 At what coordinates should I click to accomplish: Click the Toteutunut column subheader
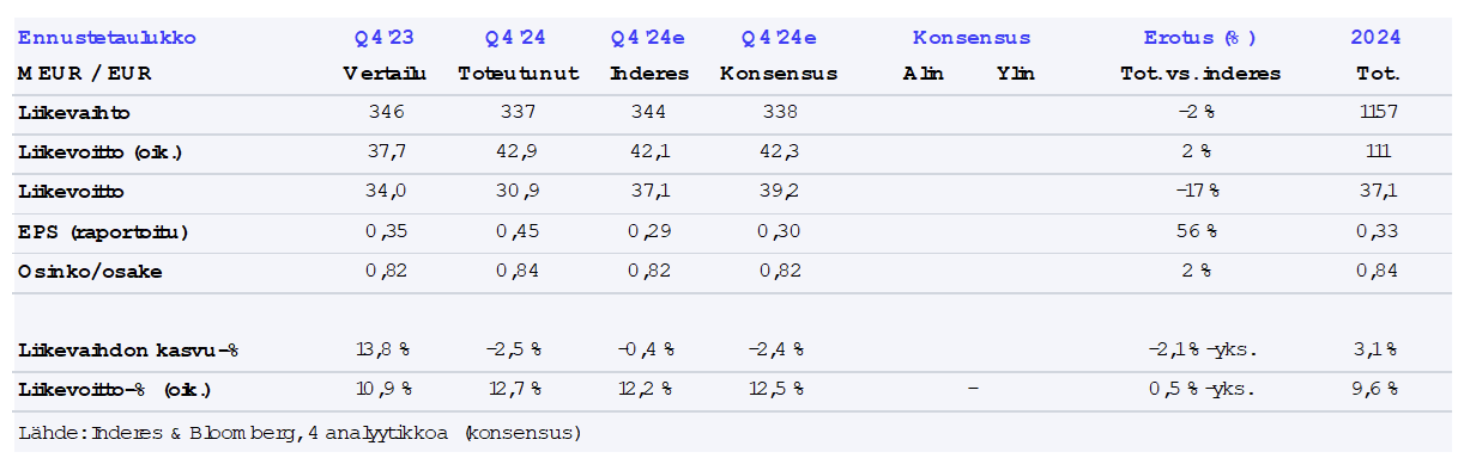518,73
